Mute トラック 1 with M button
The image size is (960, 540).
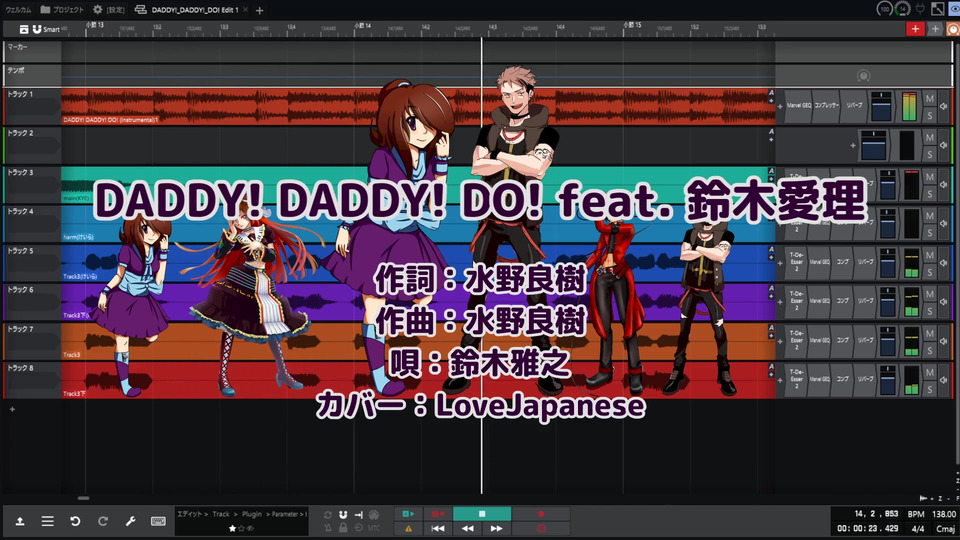[929, 99]
